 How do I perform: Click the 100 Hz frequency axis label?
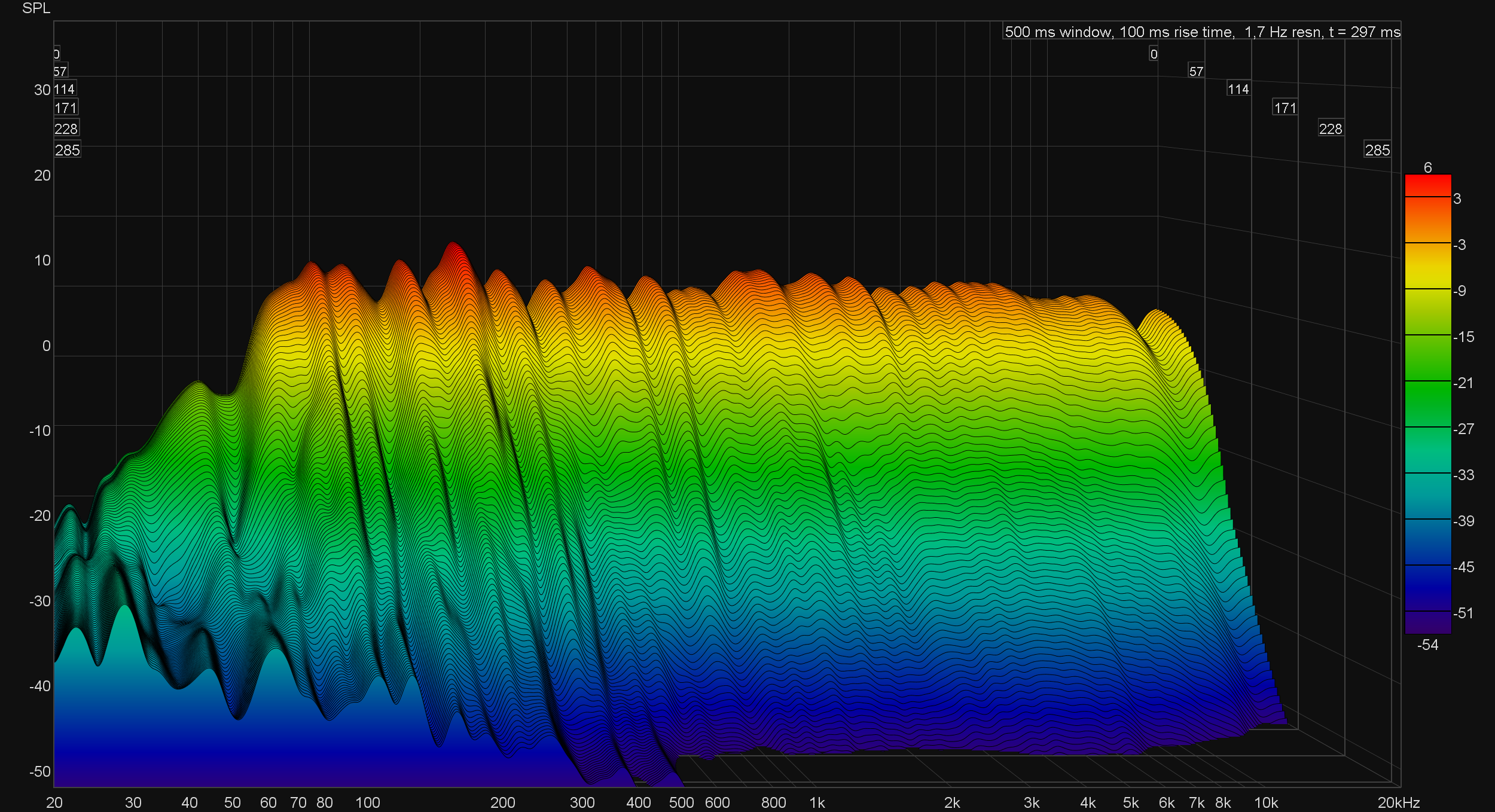click(x=367, y=802)
